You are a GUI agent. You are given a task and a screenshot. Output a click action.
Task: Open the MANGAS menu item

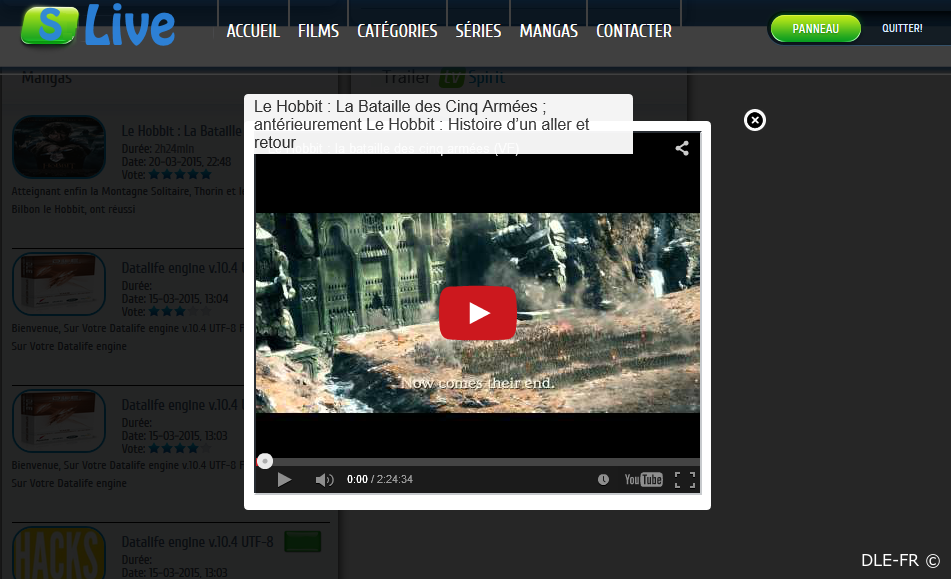[549, 30]
